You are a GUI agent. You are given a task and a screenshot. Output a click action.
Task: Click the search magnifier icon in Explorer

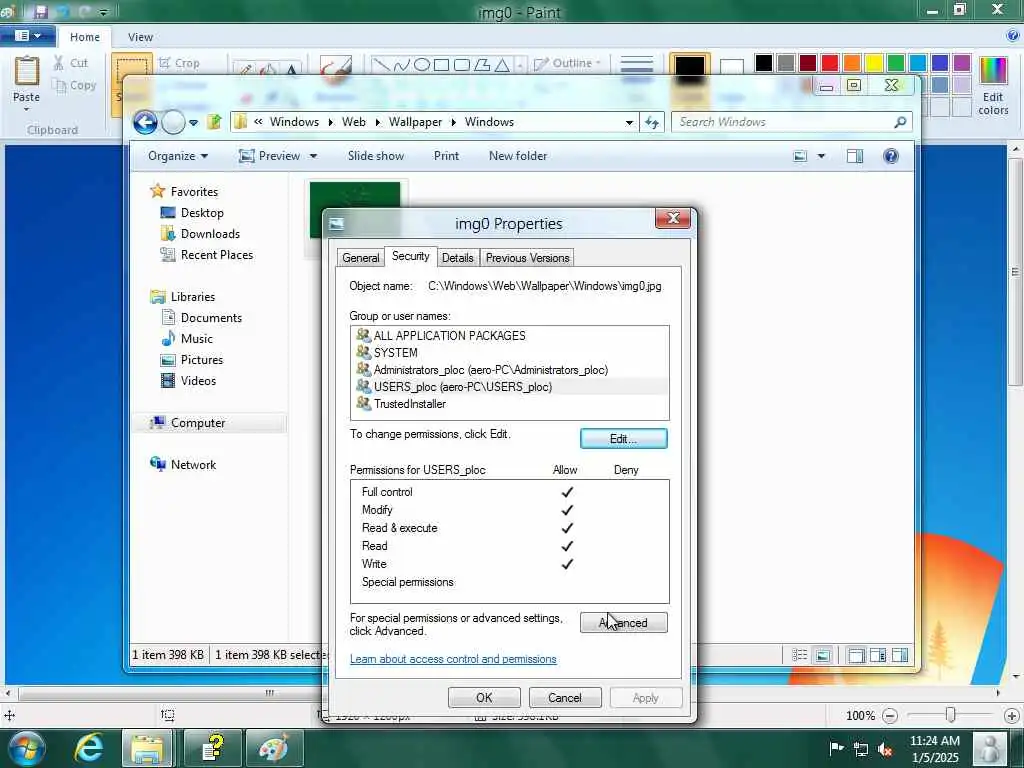click(901, 122)
